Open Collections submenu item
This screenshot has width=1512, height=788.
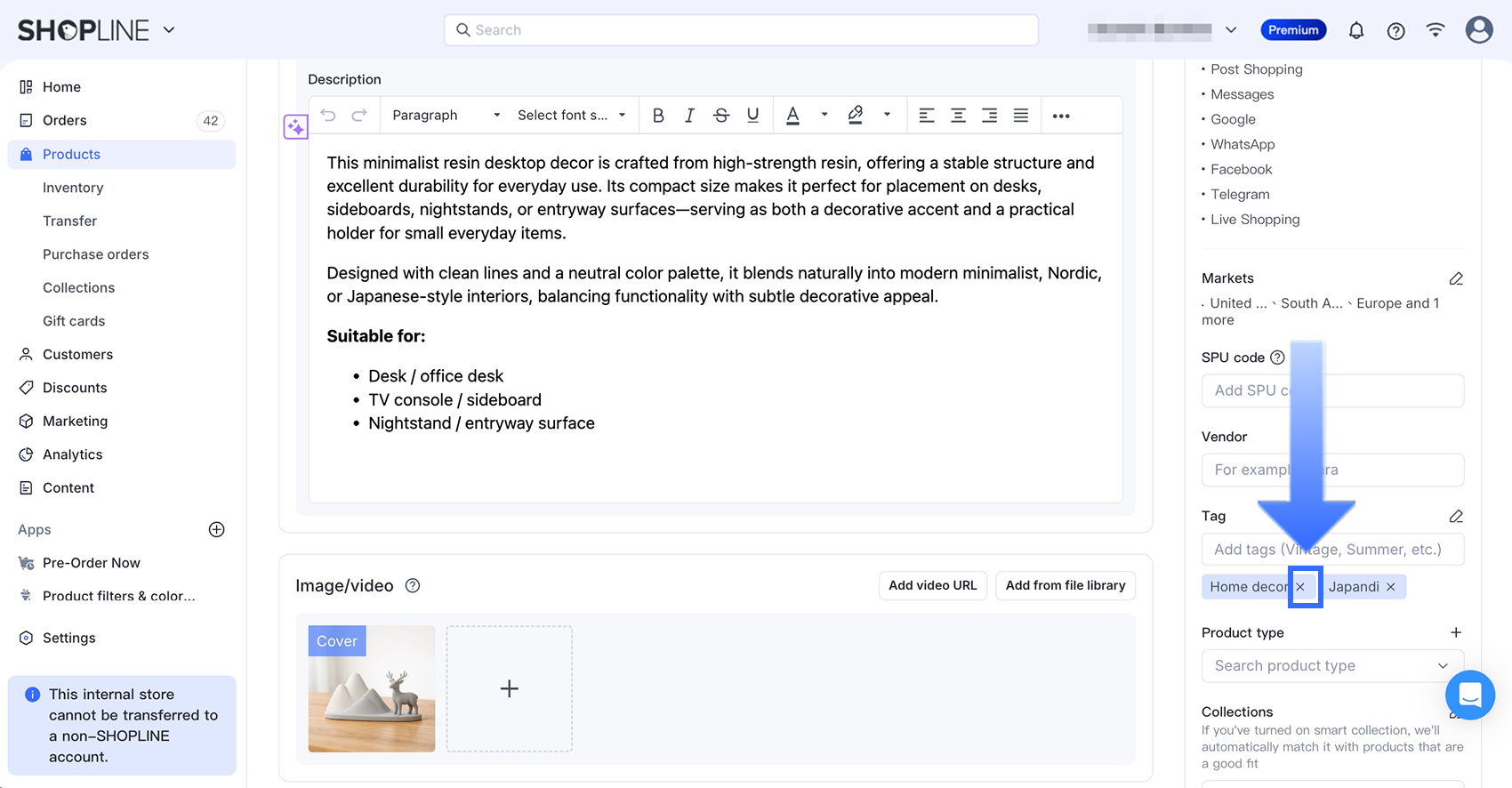[x=78, y=287]
